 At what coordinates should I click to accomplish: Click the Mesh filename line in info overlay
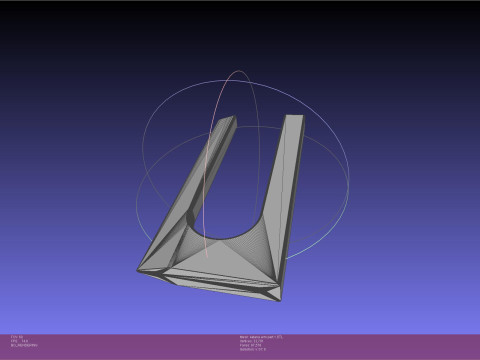click(261, 337)
